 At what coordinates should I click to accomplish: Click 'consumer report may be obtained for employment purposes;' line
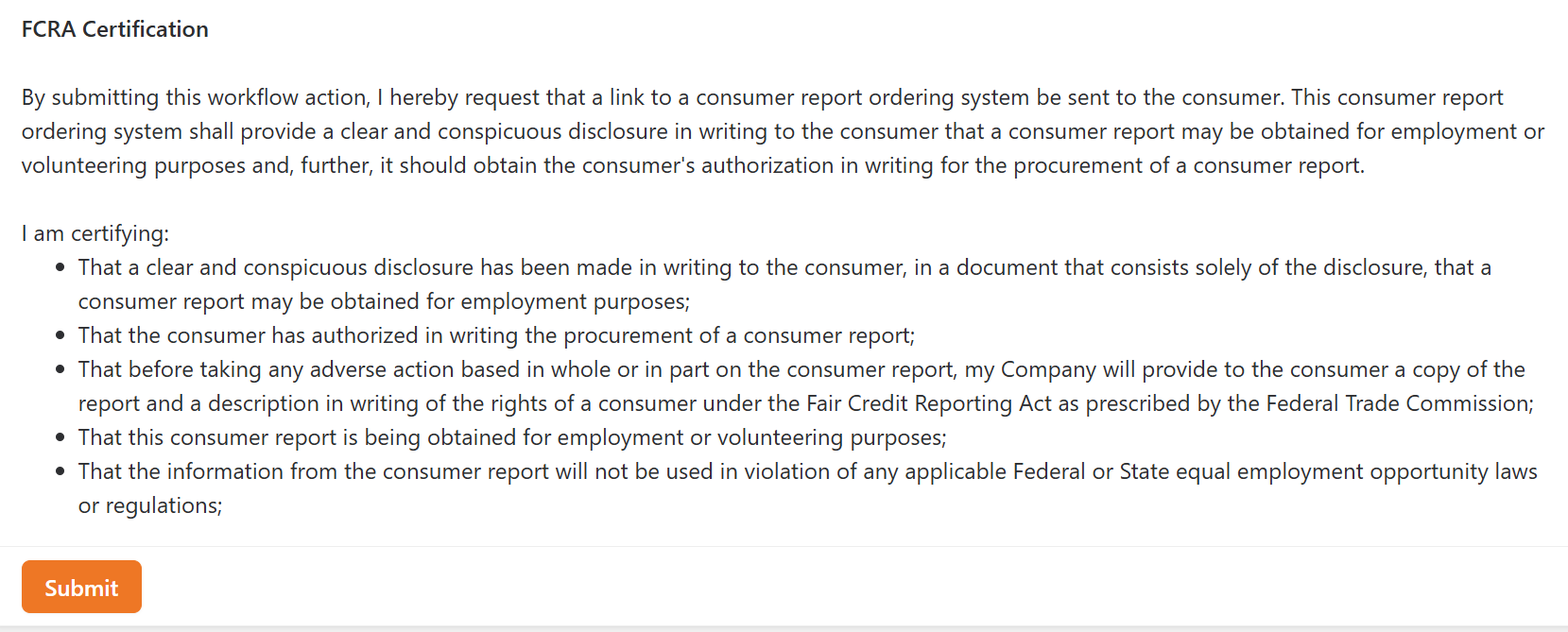[x=384, y=301]
